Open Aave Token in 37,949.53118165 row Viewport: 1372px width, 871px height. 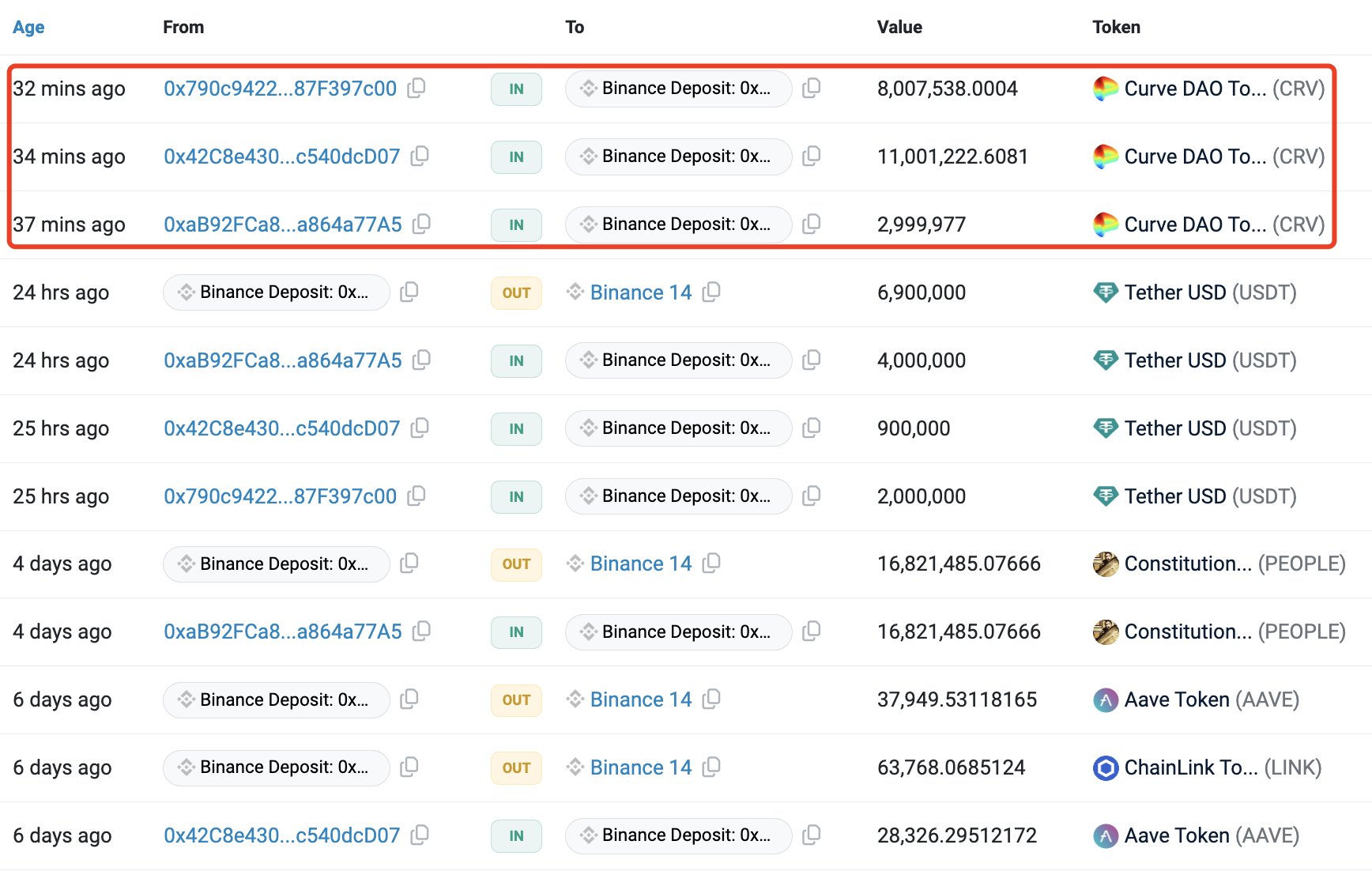1197,699
